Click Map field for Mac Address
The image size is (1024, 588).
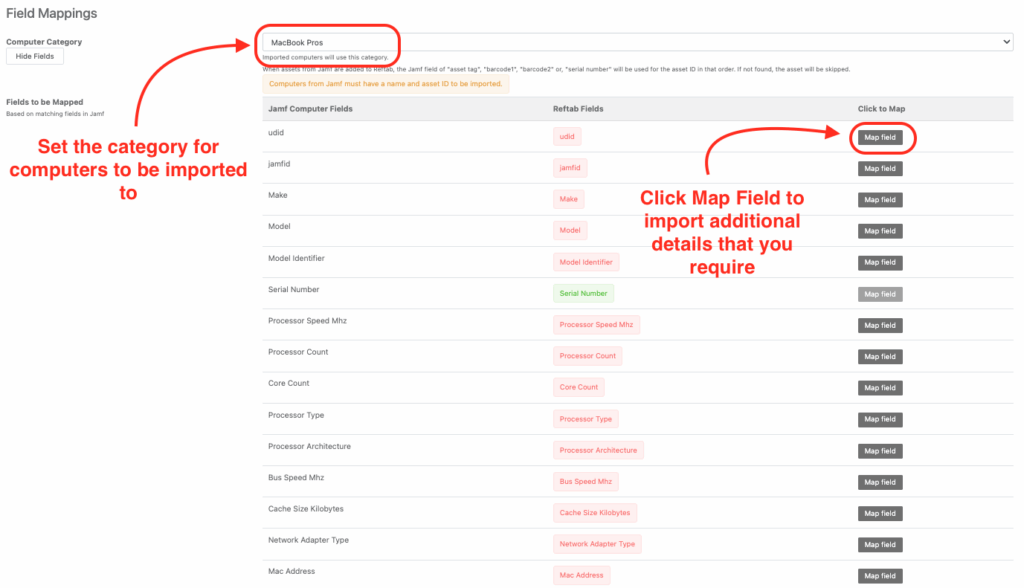(880, 576)
